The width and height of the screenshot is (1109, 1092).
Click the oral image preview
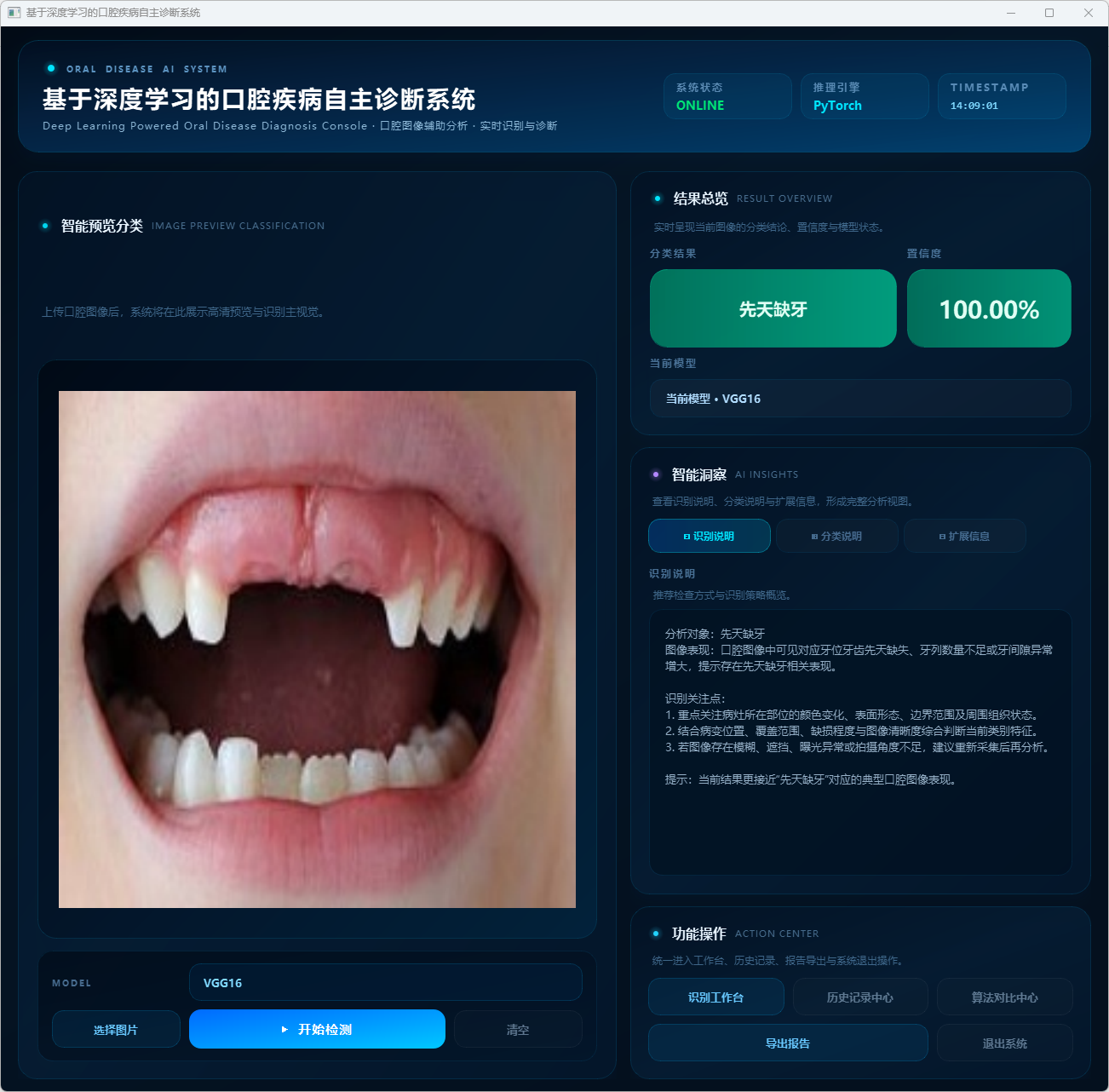pos(317,649)
